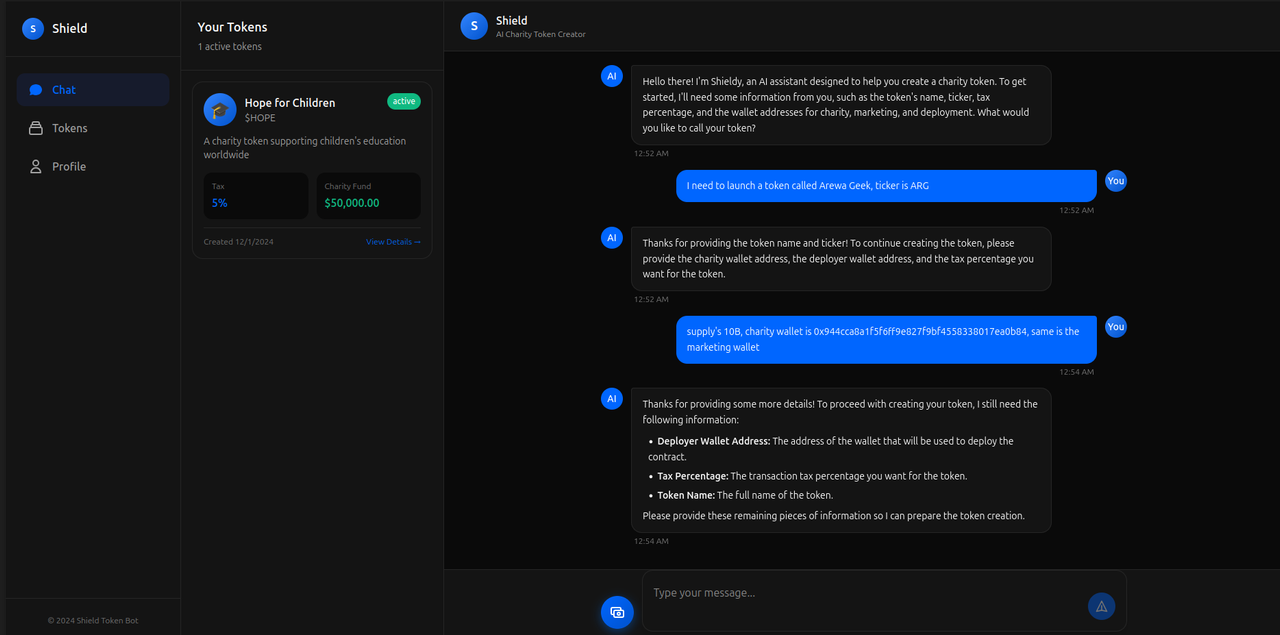Click the AI Charity Token Creator subtitle
This screenshot has height=635, width=1280.
[x=541, y=35]
